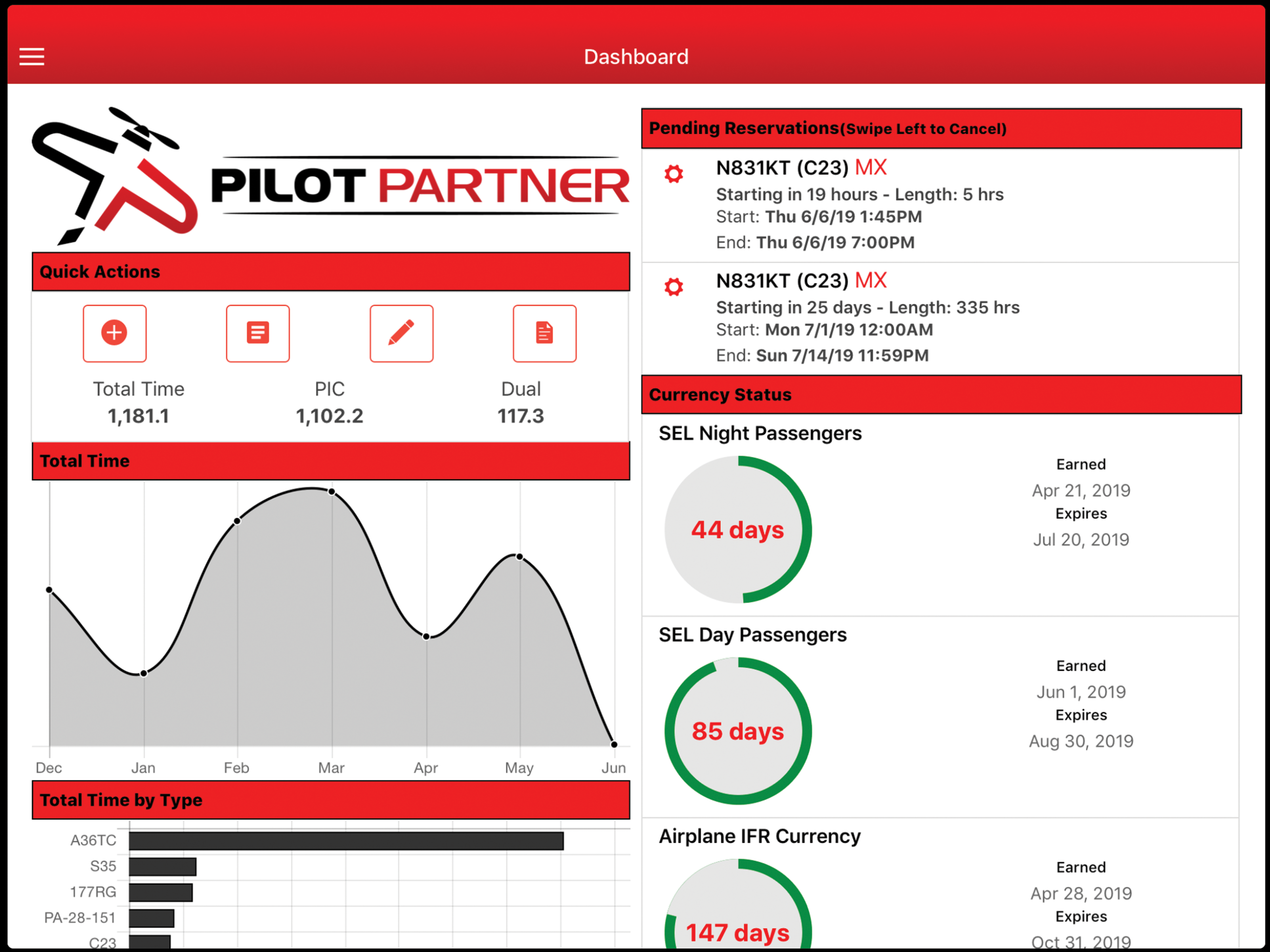This screenshot has width=1270, height=952.
Task: Click the Total Time by Type header
Action: 331,800
